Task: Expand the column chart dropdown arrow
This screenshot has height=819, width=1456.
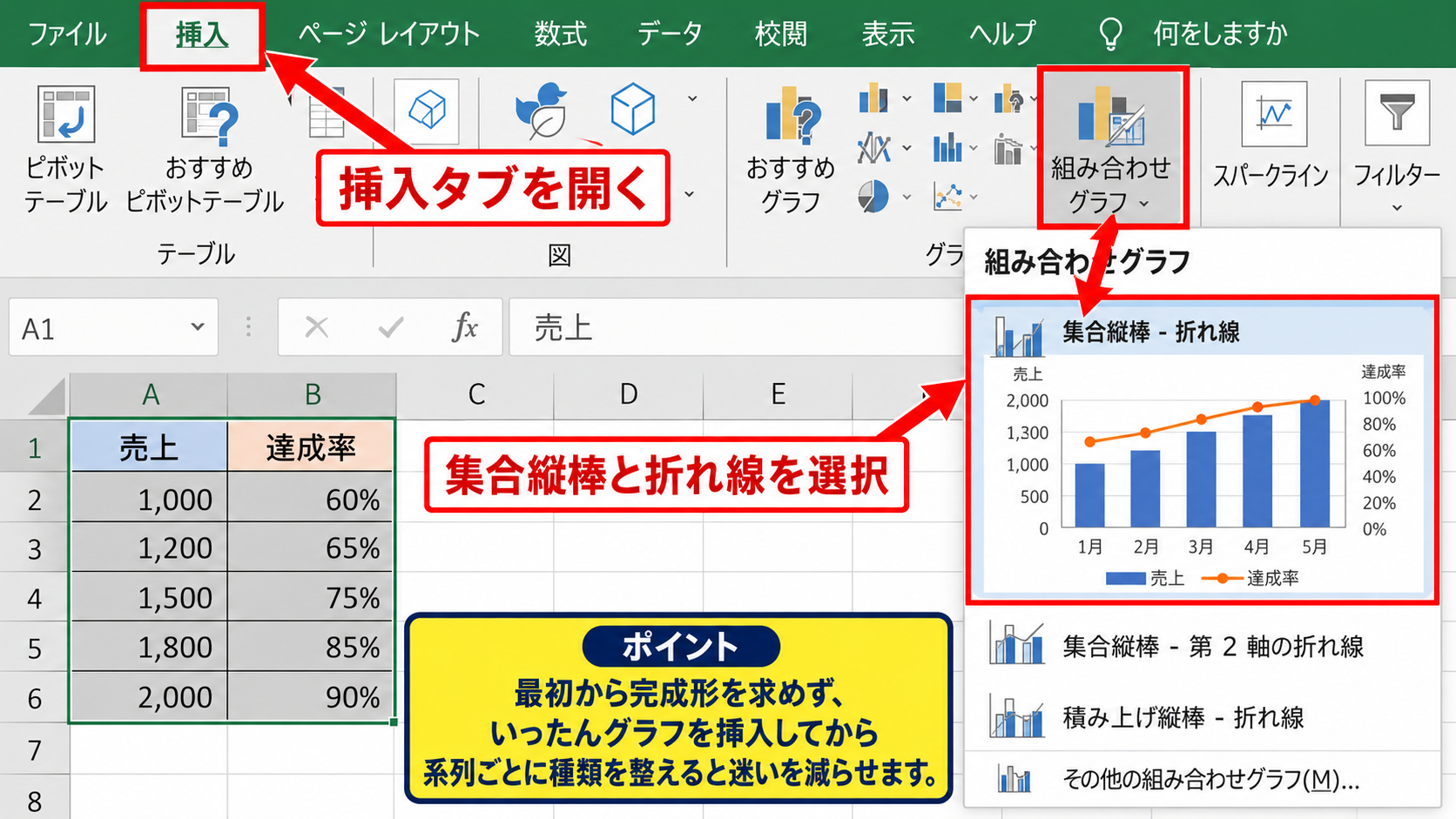Action: (907, 98)
